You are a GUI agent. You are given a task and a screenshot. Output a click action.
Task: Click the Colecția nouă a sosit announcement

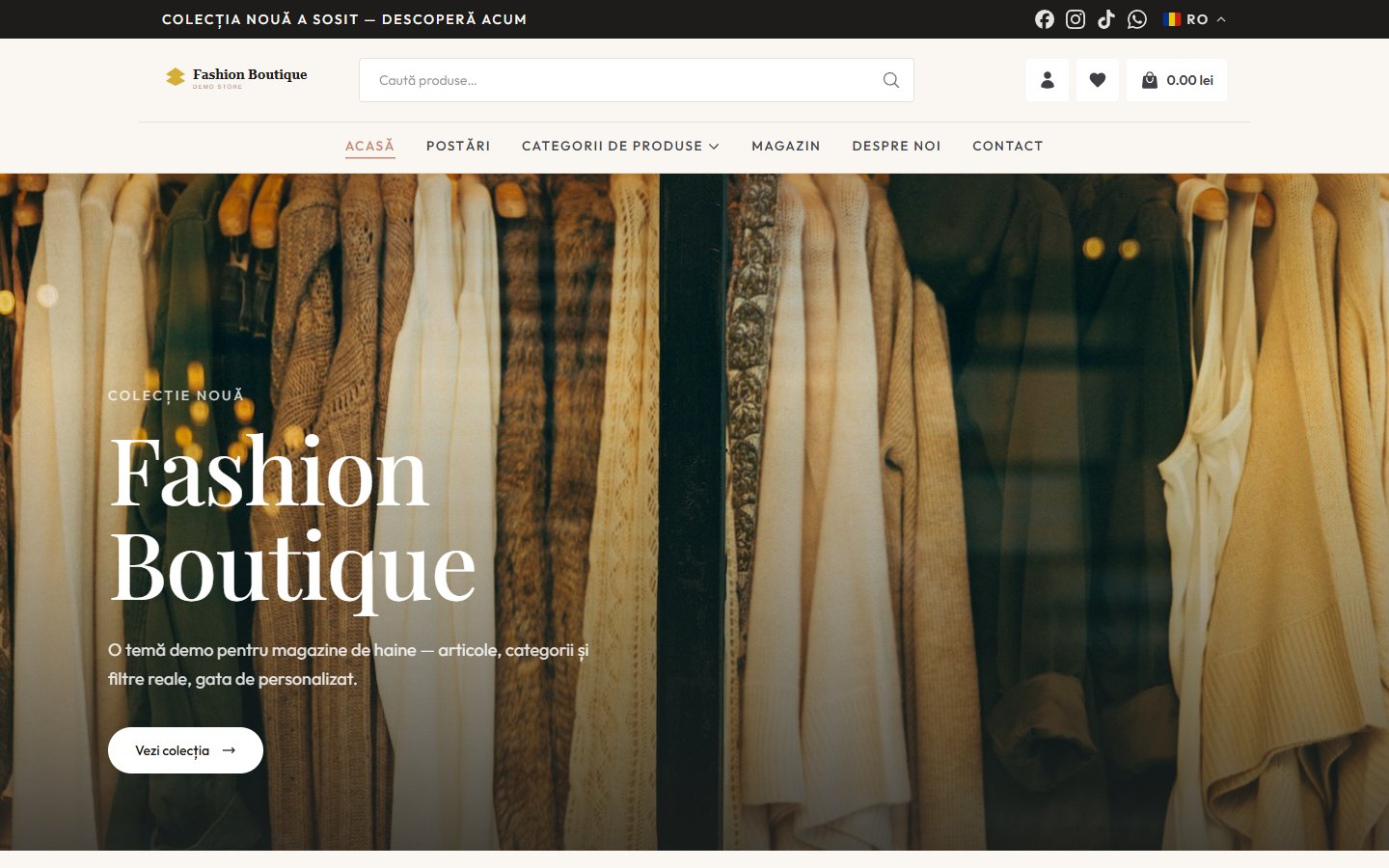pos(344,19)
